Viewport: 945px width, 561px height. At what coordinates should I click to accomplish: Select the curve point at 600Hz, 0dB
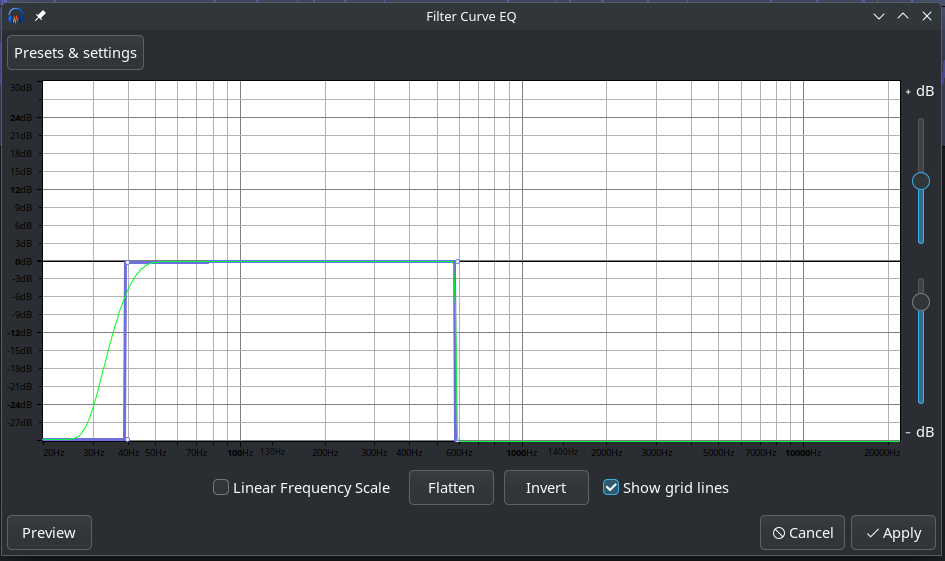click(457, 262)
